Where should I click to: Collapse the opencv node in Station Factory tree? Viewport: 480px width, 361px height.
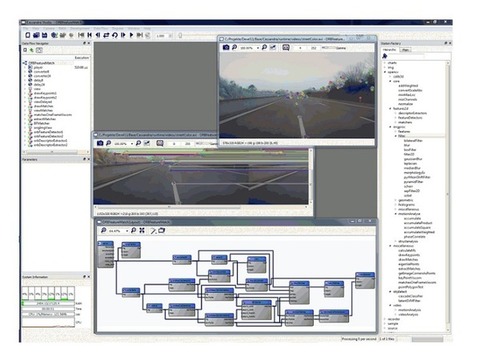pyautogui.click(x=385, y=72)
